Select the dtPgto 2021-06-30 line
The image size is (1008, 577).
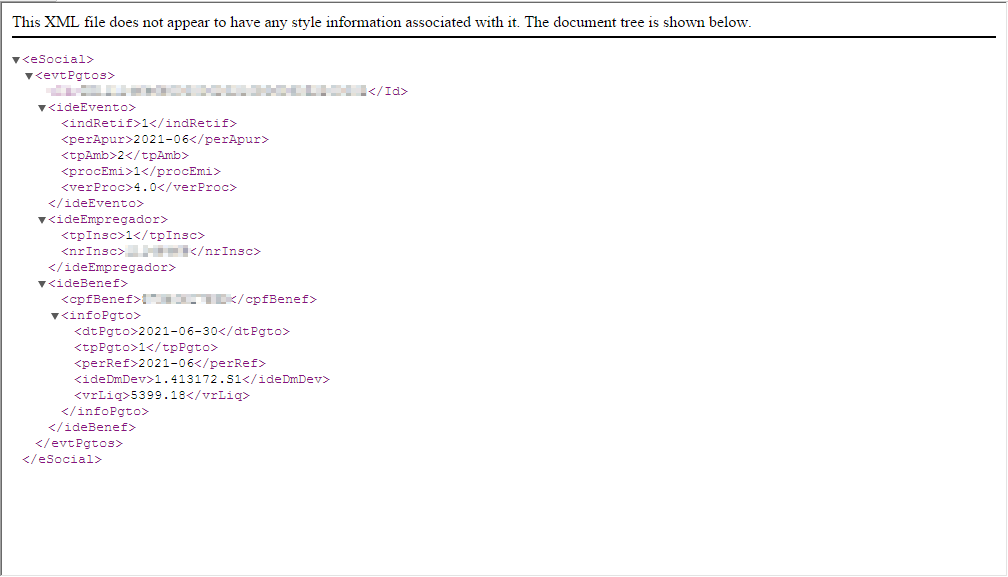(182, 332)
